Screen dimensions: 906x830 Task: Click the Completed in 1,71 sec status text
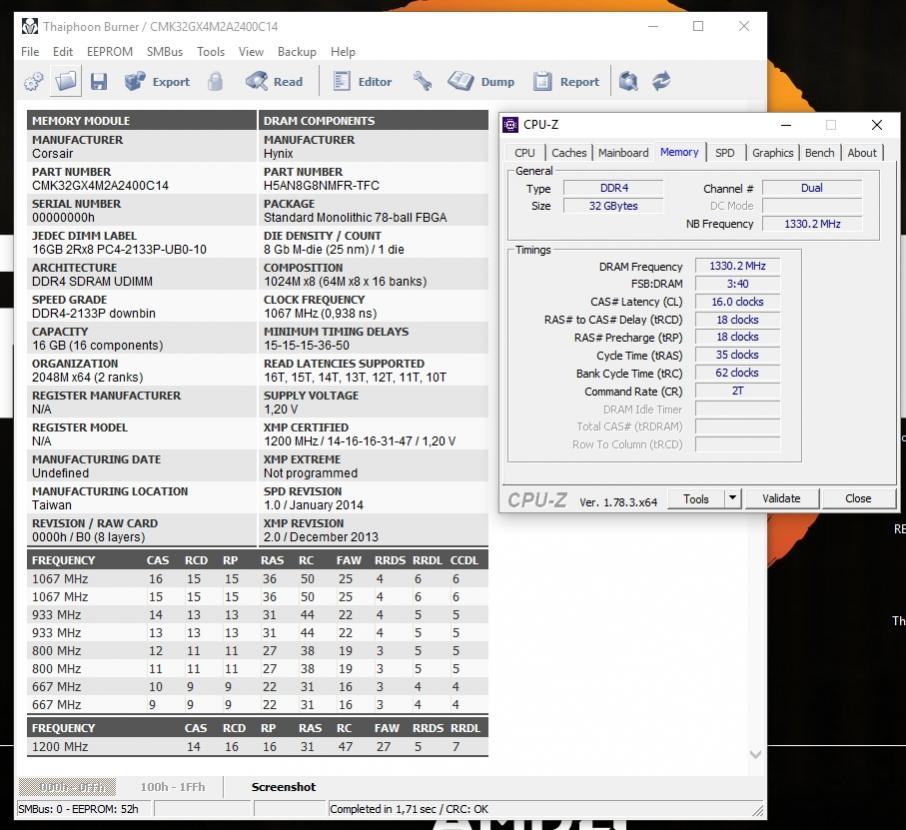409,809
